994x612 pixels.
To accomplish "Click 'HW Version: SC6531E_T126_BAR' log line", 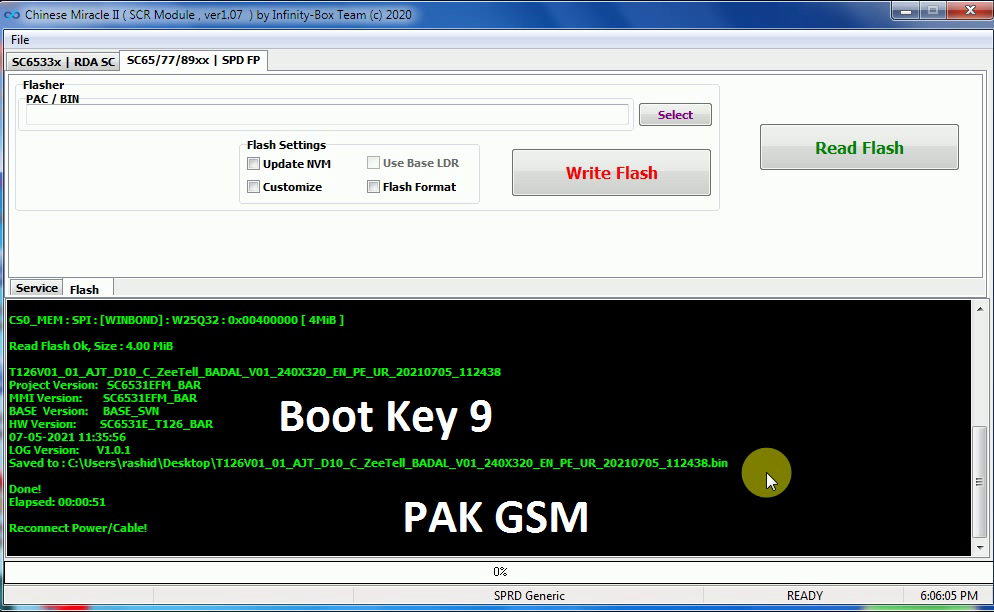I will click(111, 424).
